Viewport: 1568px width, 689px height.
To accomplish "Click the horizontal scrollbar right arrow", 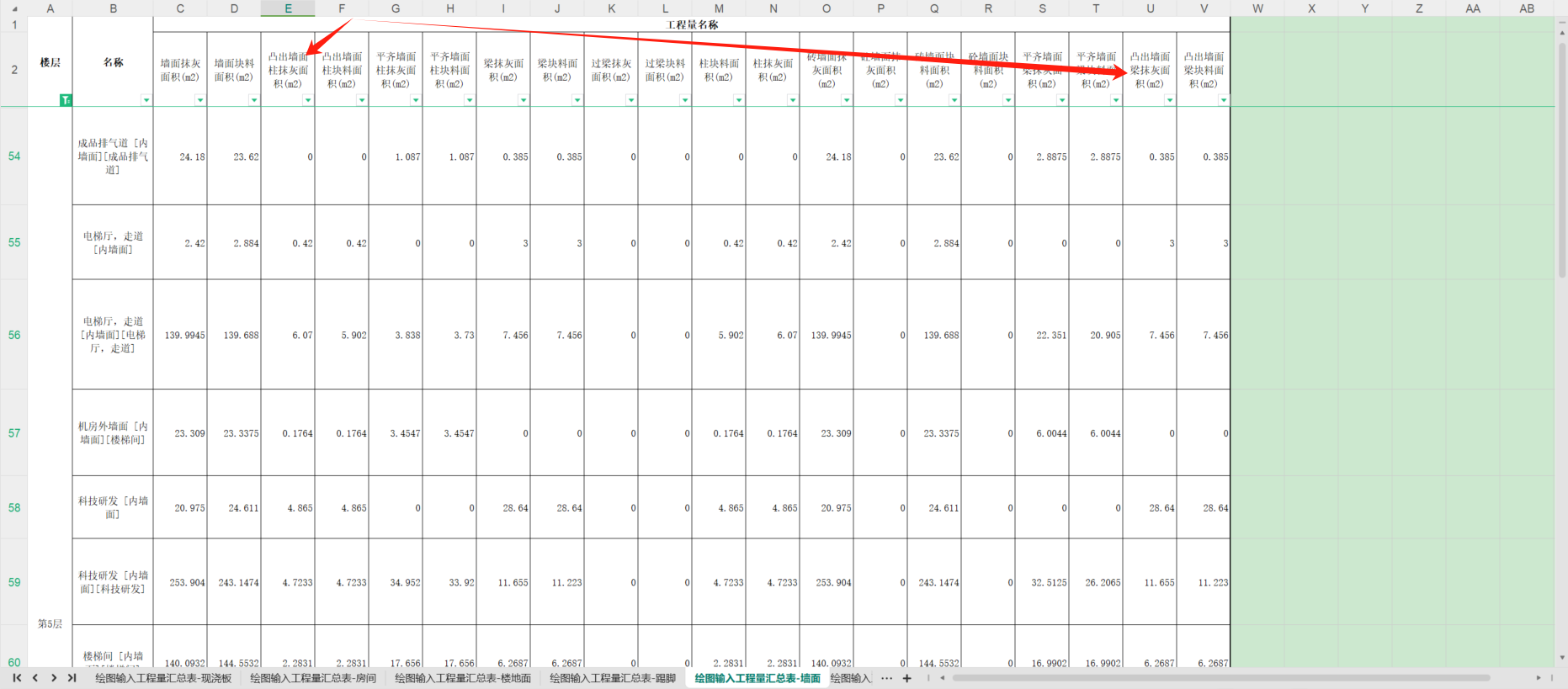I will point(1539,678).
